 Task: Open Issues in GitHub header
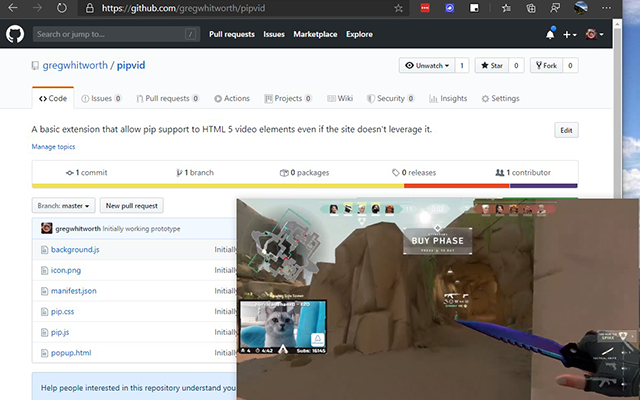(x=274, y=34)
